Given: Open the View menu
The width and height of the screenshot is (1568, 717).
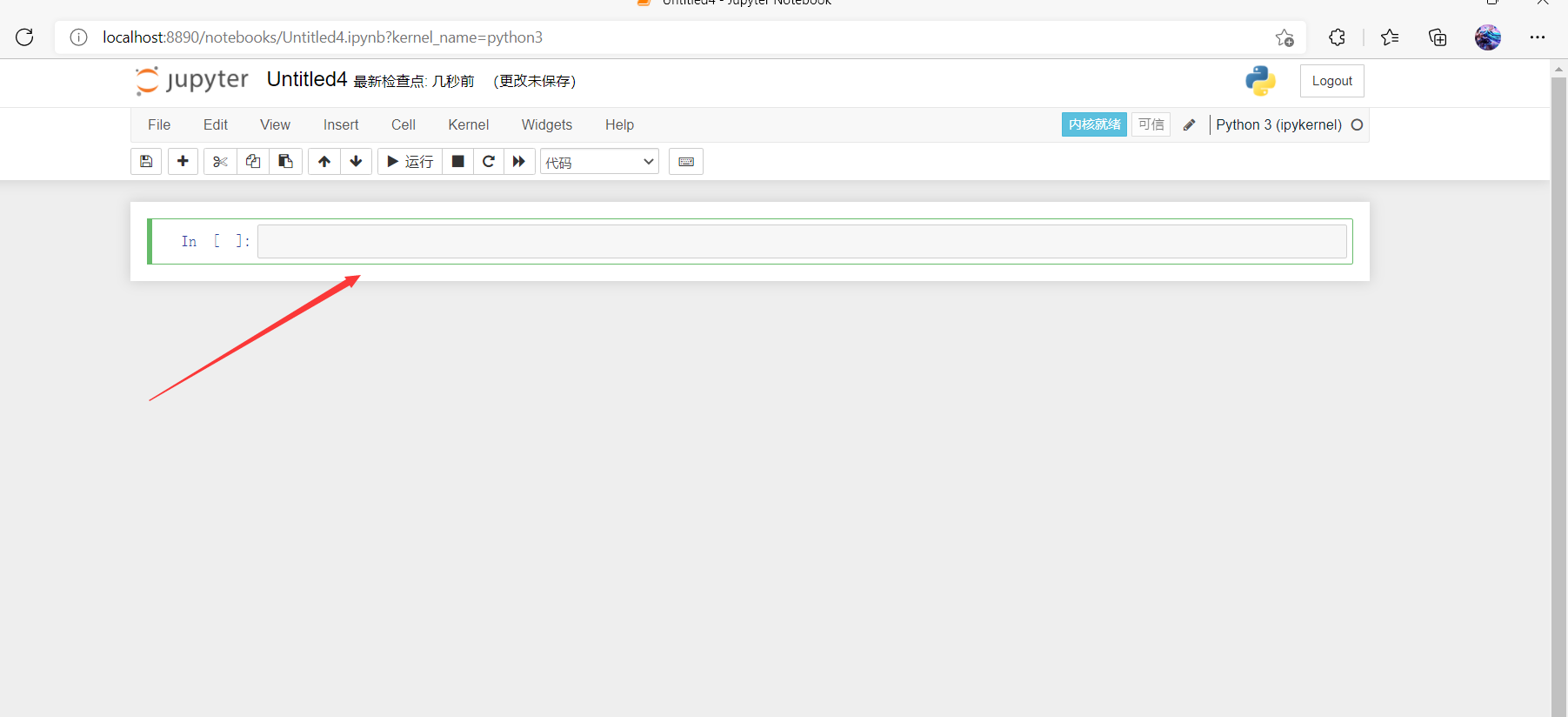Looking at the screenshot, I should [x=275, y=125].
